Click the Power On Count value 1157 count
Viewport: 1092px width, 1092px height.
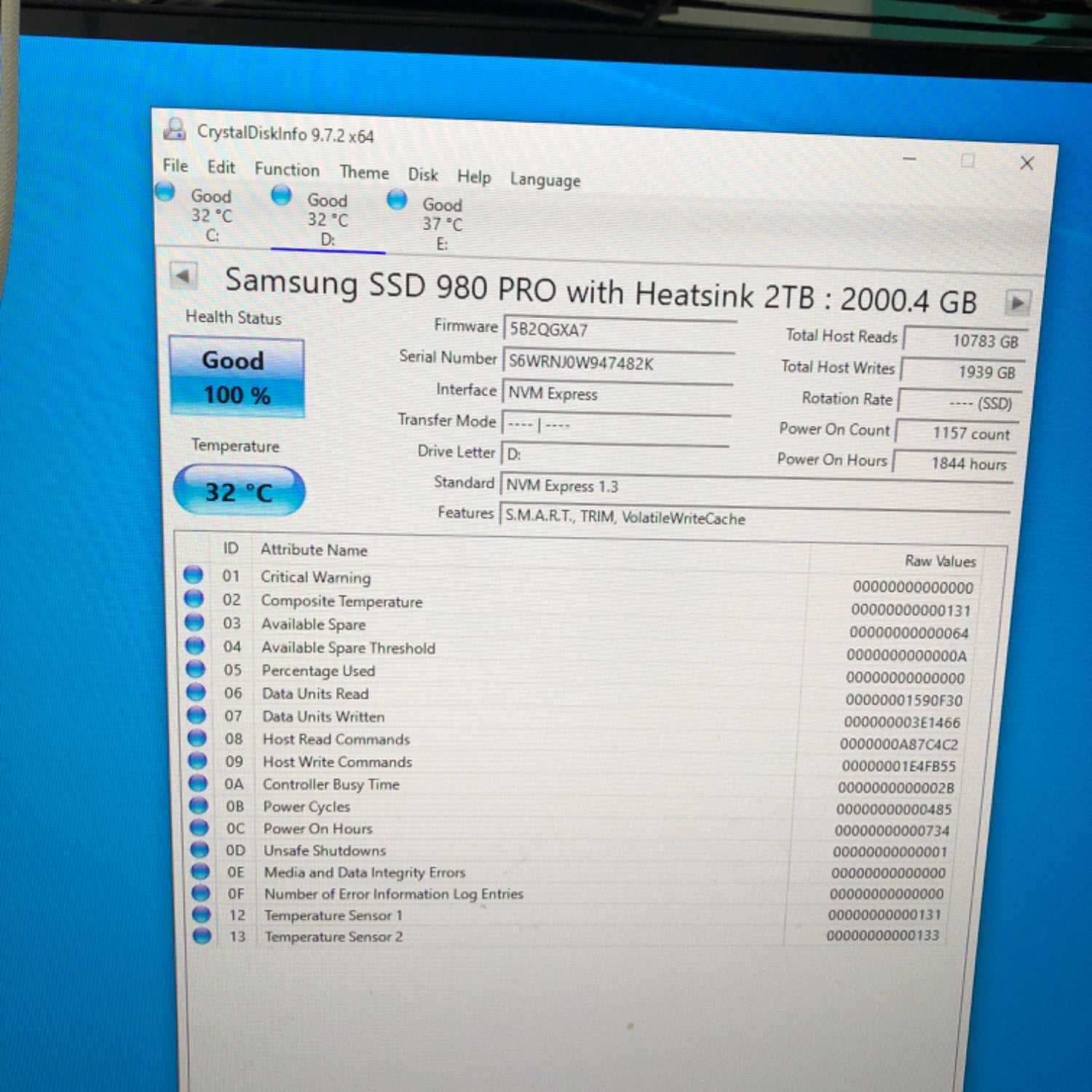[x=957, y=433]
